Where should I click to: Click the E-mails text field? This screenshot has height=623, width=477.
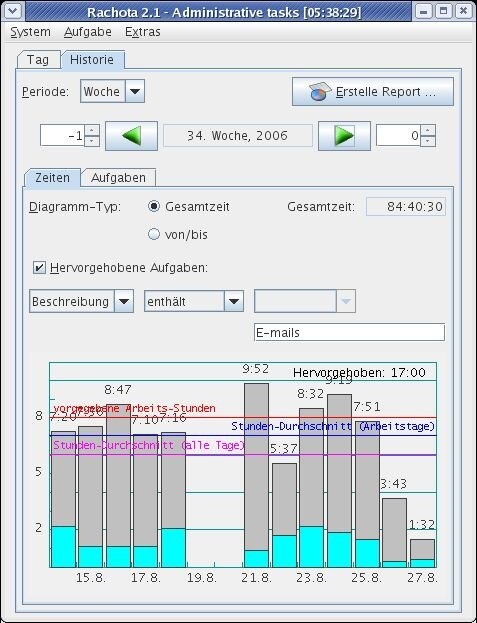click(x=350, y=332)
